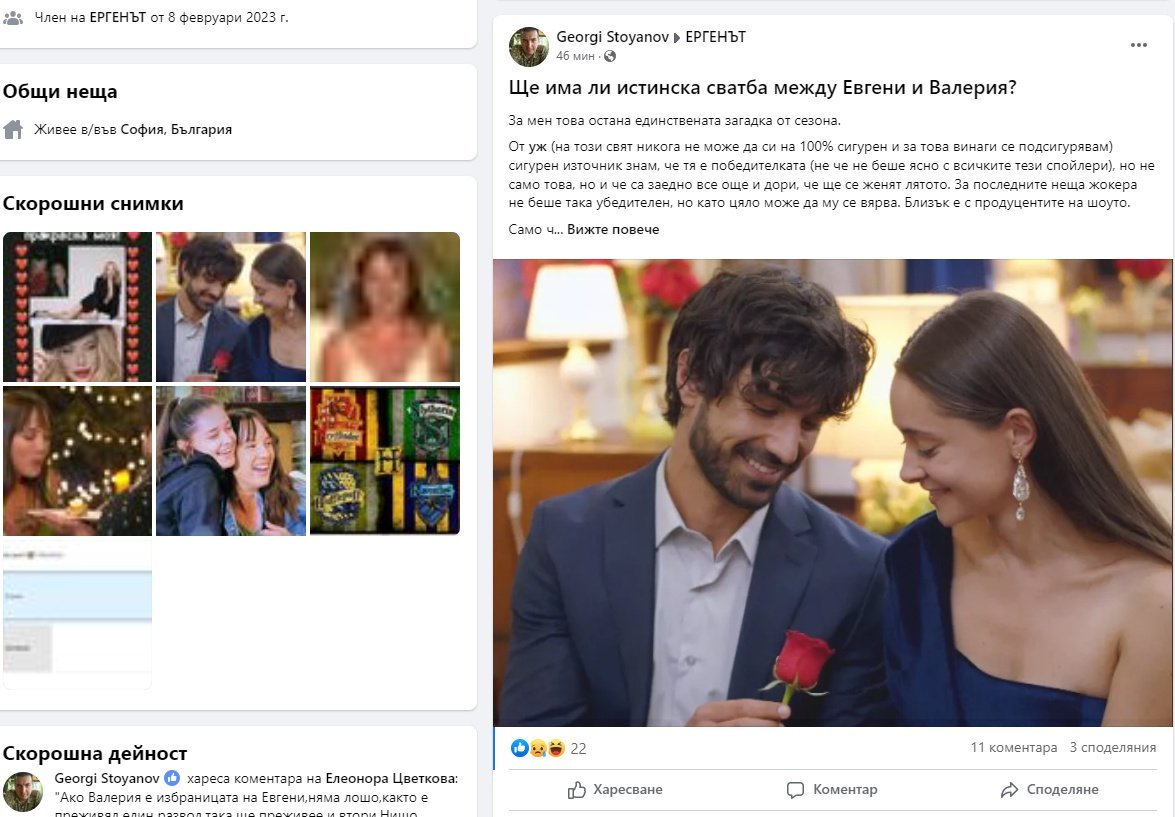
Task: Click Елеонора Цветкова name in recent activity
Action: point(391,778)
